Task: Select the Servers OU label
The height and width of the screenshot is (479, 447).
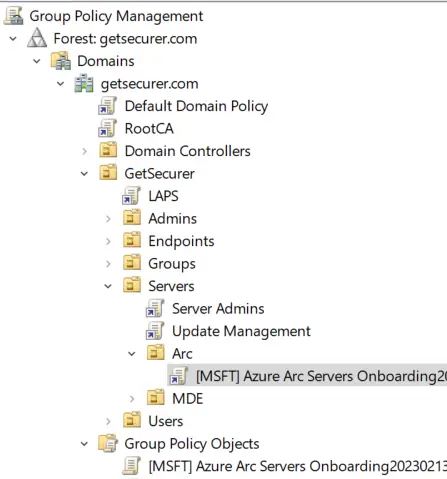Action: tap(171, 286)
